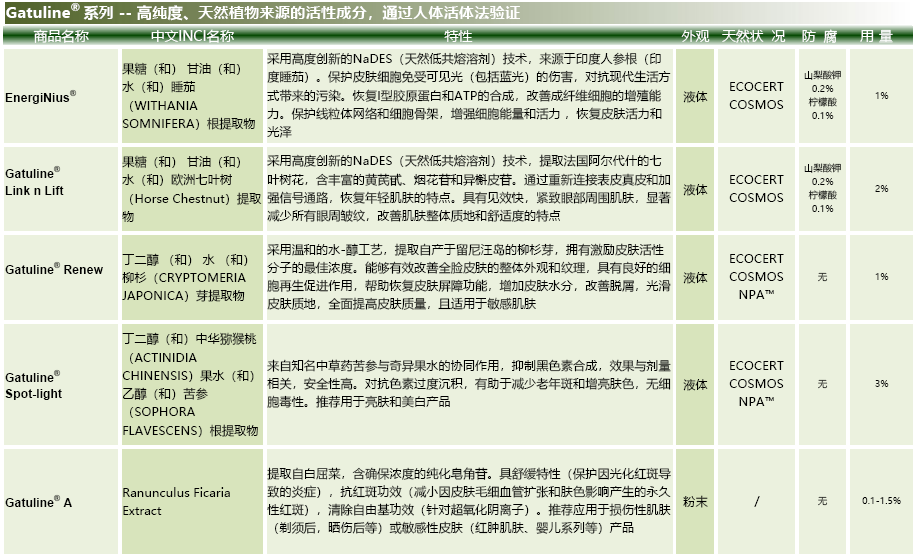The height and width of the screenshot is (556, 915).
Task: Click the 1% dosage for Gatuline Renew
Action: [x=881, y=277]
